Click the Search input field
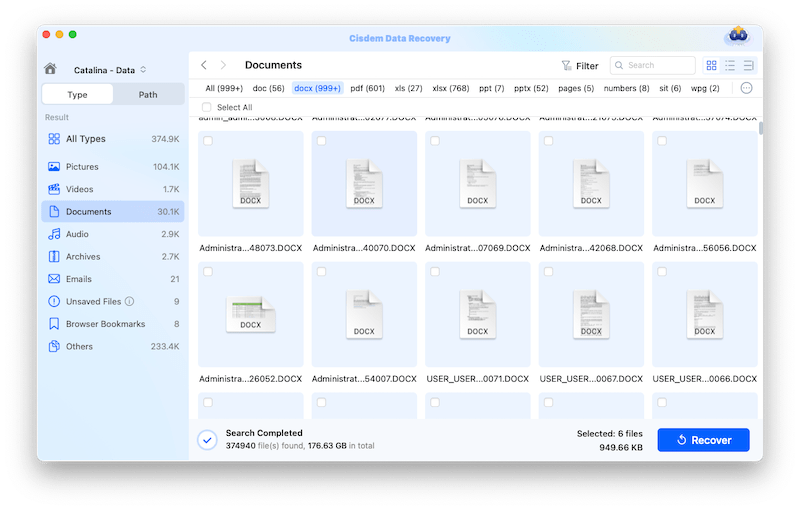Image resolution: width=800 pixels, height=510 pixels. tap(658, 65)
